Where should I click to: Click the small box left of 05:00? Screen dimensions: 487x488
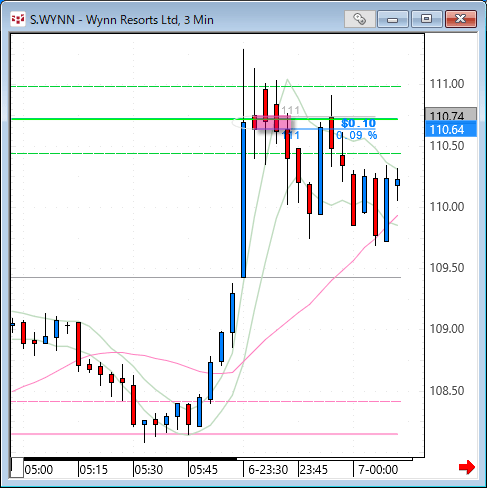(x=17, y=468)
